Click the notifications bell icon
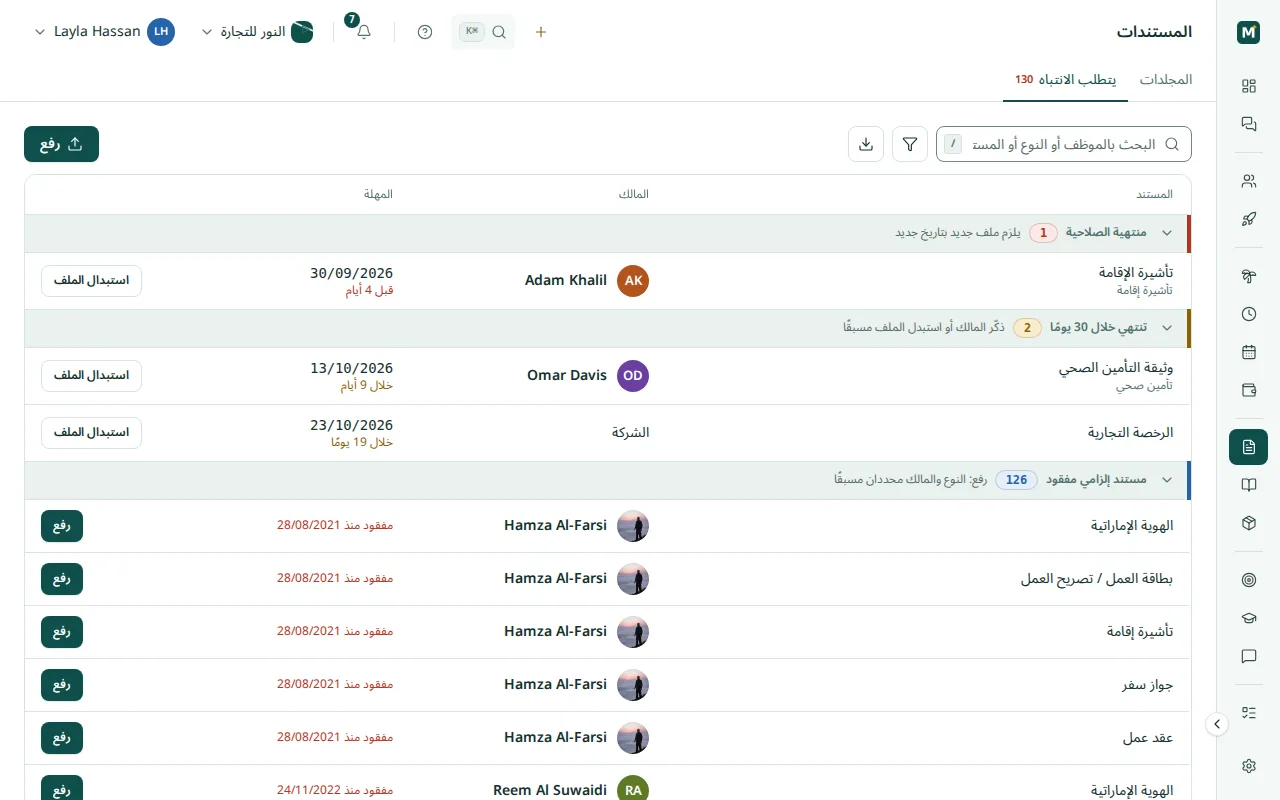This screenshot has height=800, width=1280. pyautogui.click(x=364, y=32)
